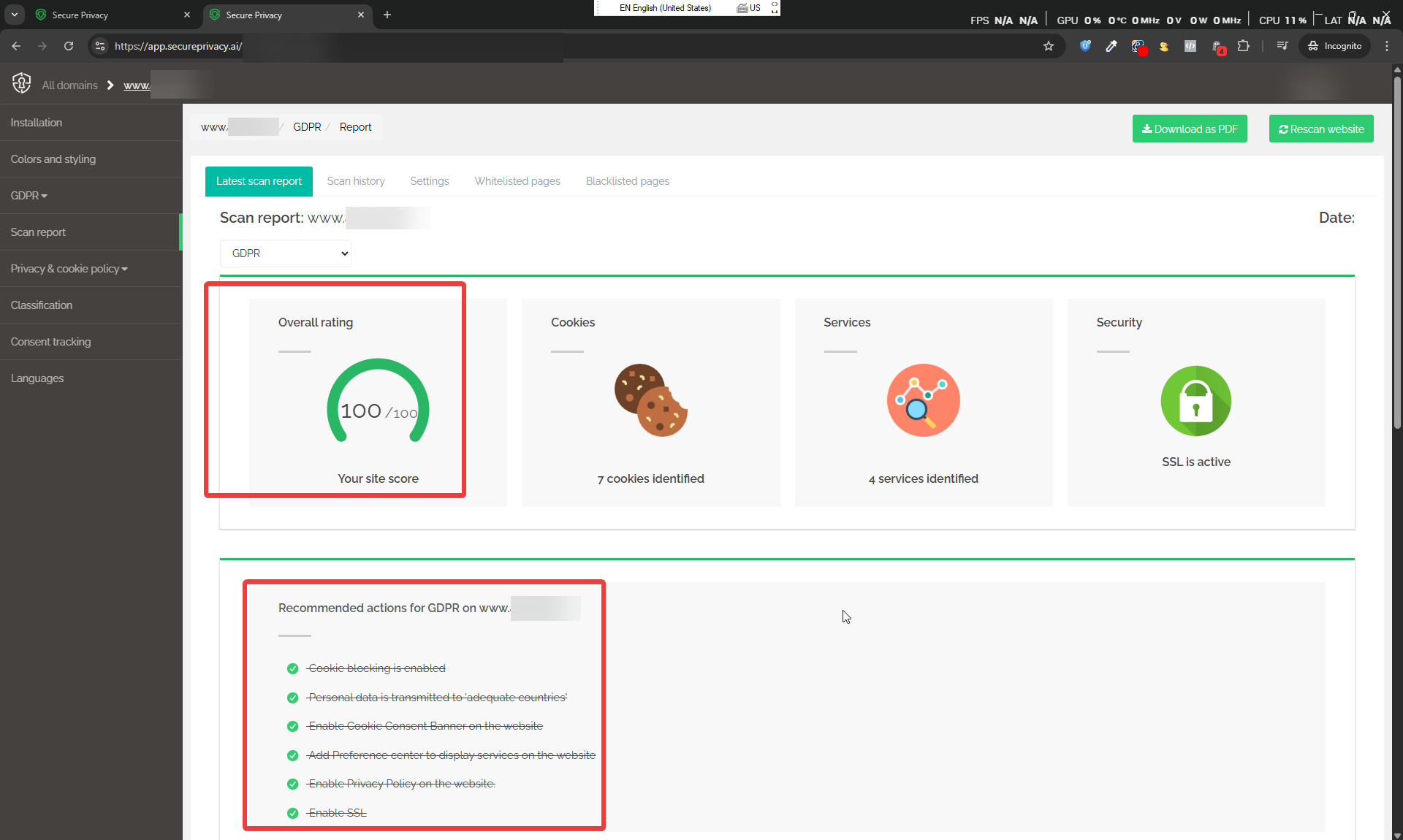Viewport: 1403px width, 840px height.
Task: Click the checkmark beside Enable SSL
Action: coord(292,813)
